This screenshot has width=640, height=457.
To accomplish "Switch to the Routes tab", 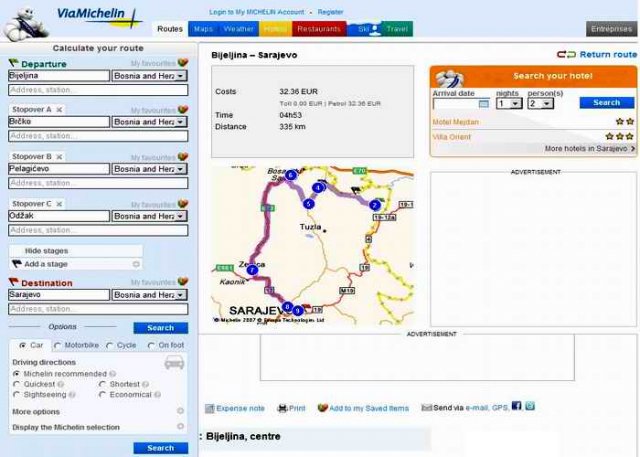I will click(170, 29).
